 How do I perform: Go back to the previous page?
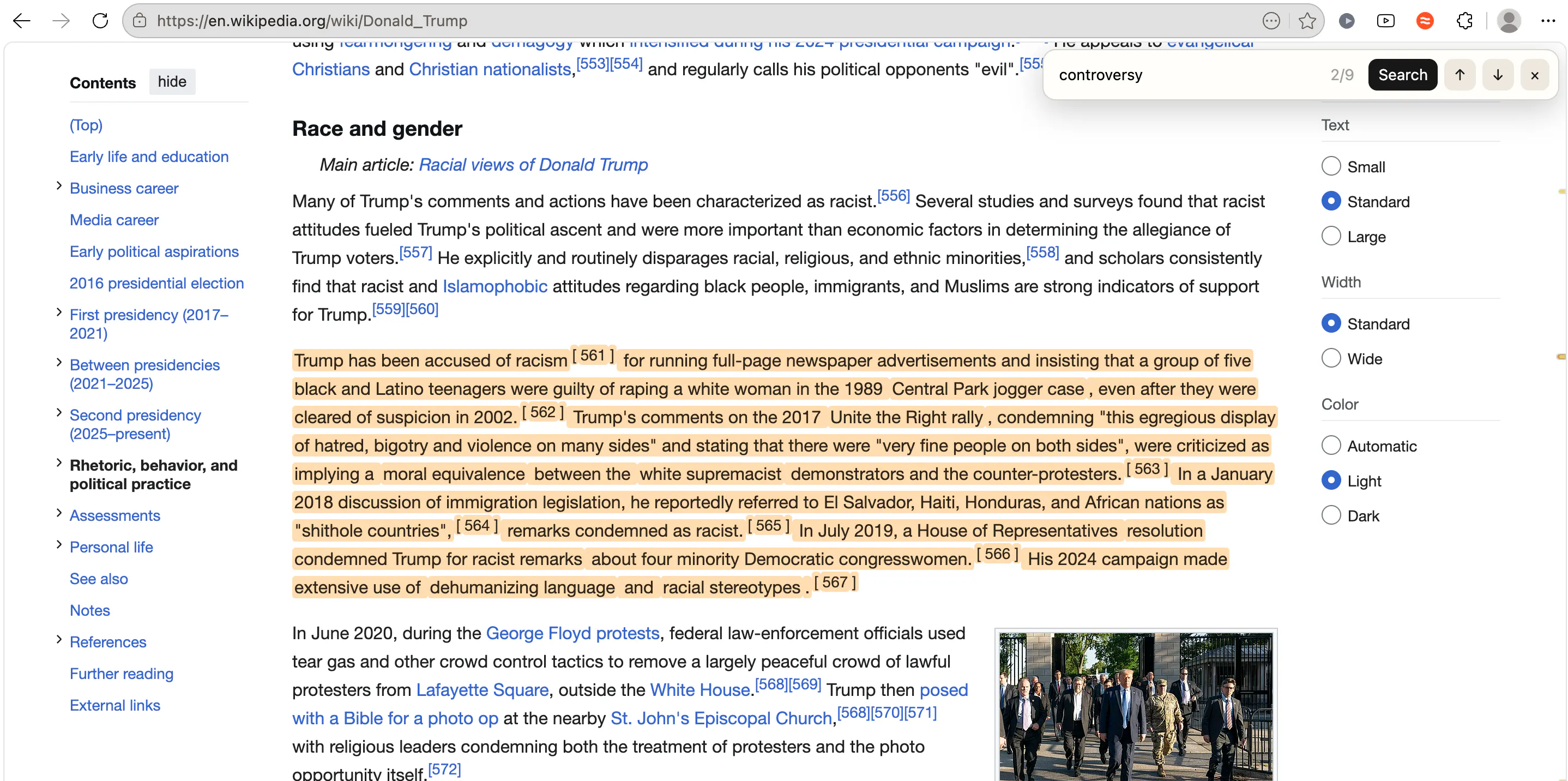click(22, 21)
